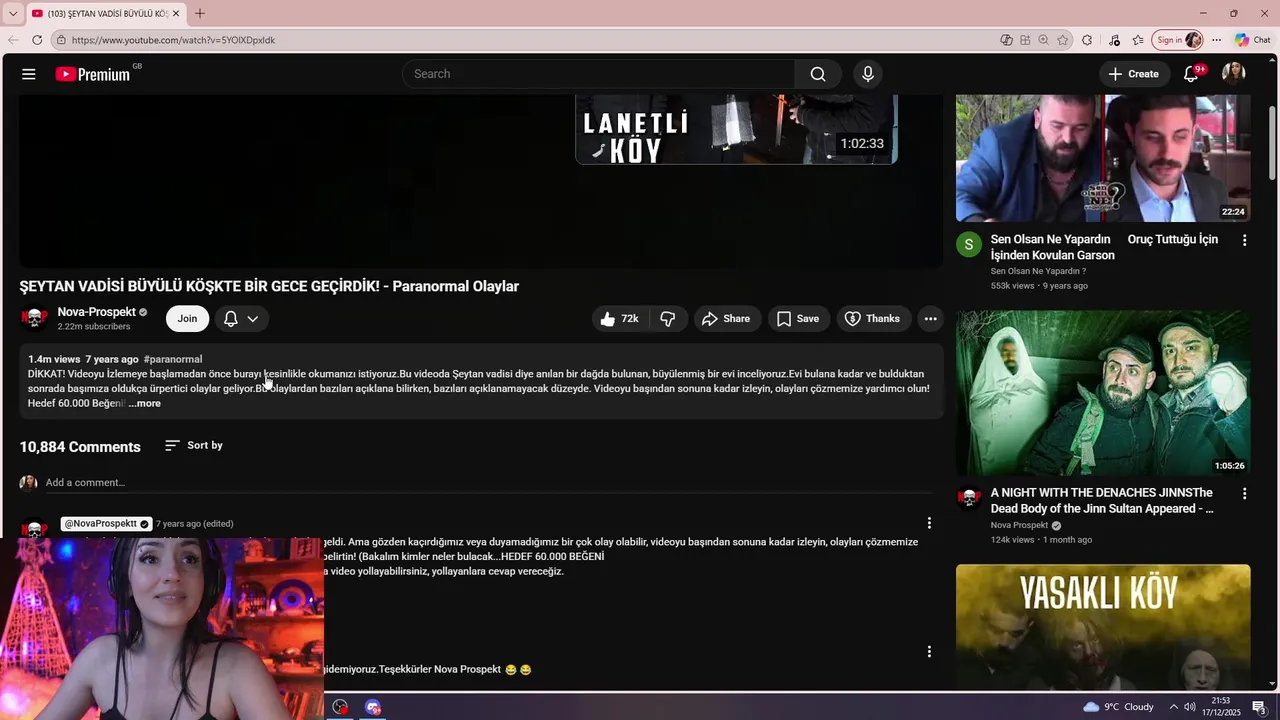Open options for Denaches Jinns video
This screenshot has width=1280, height=720.
[1244, 494]
